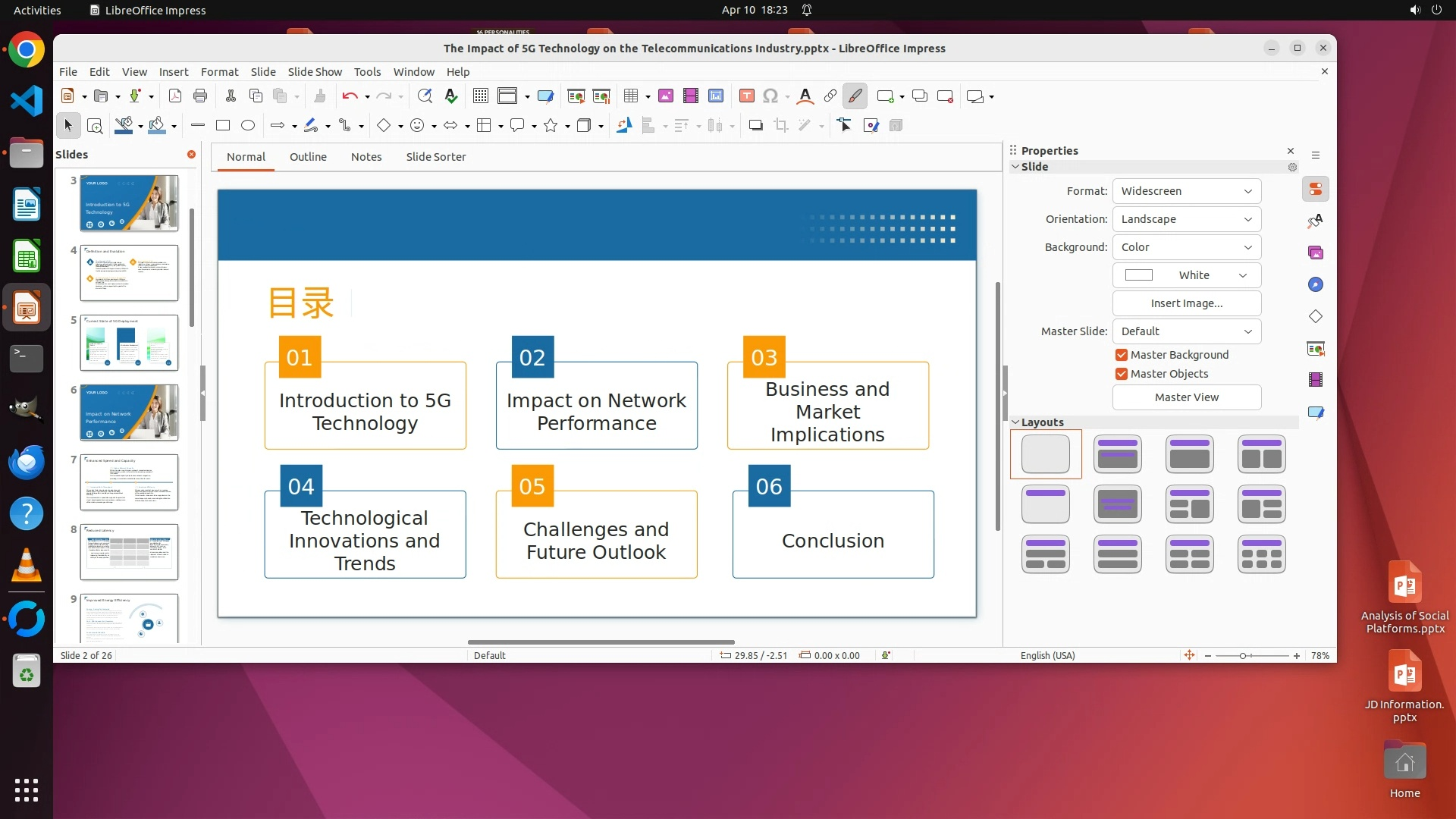Click the Insert Special Character omega icon
This screenshot has width=1456, height=819.
(x=770, y=96)
